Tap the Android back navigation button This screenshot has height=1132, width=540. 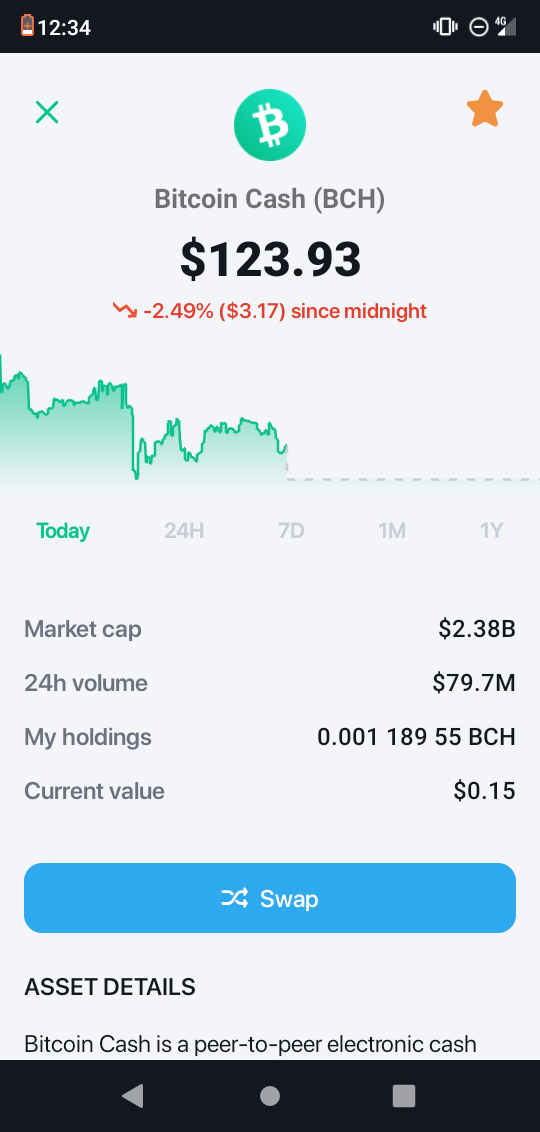[x=133, y=1096]
